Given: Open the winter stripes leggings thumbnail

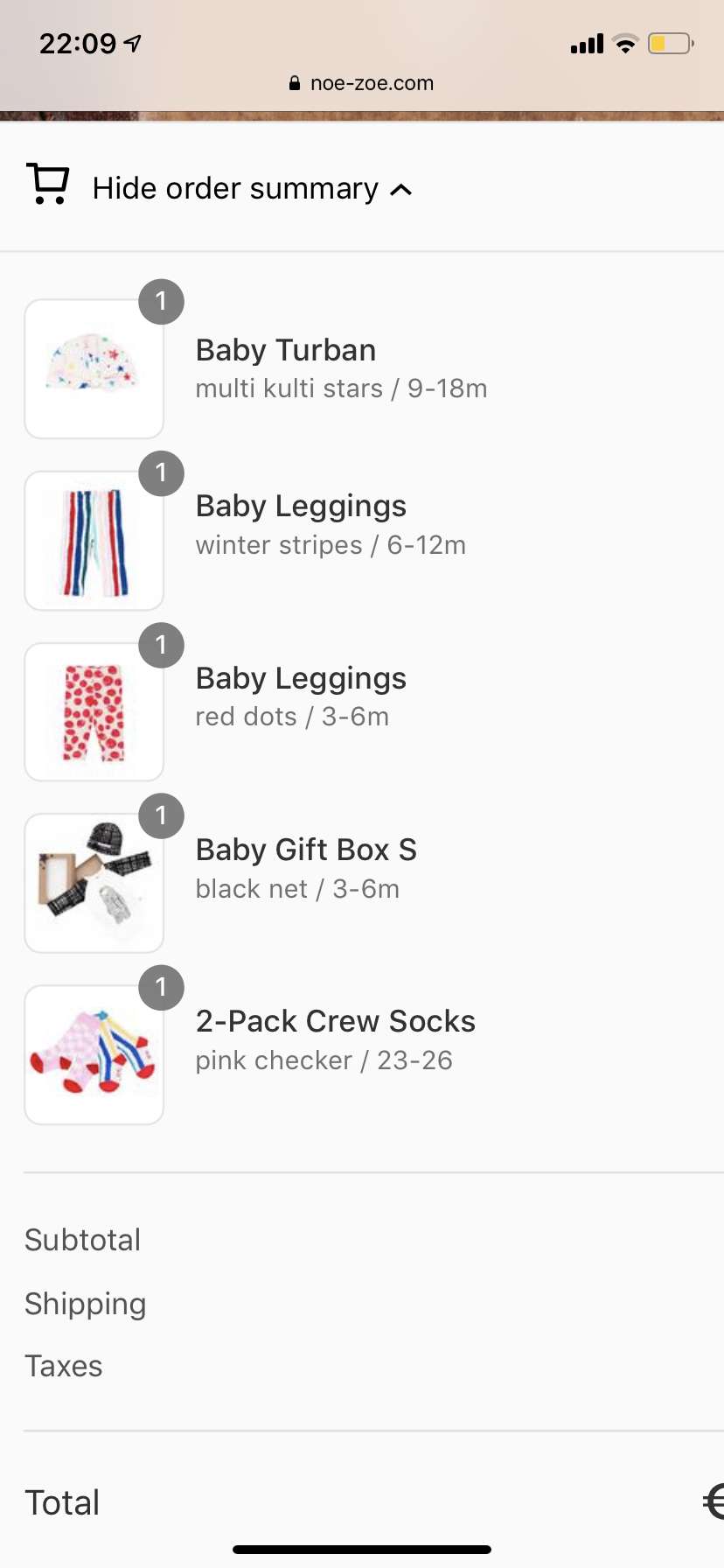Looking at the screenshot, I should coord(94,541).
